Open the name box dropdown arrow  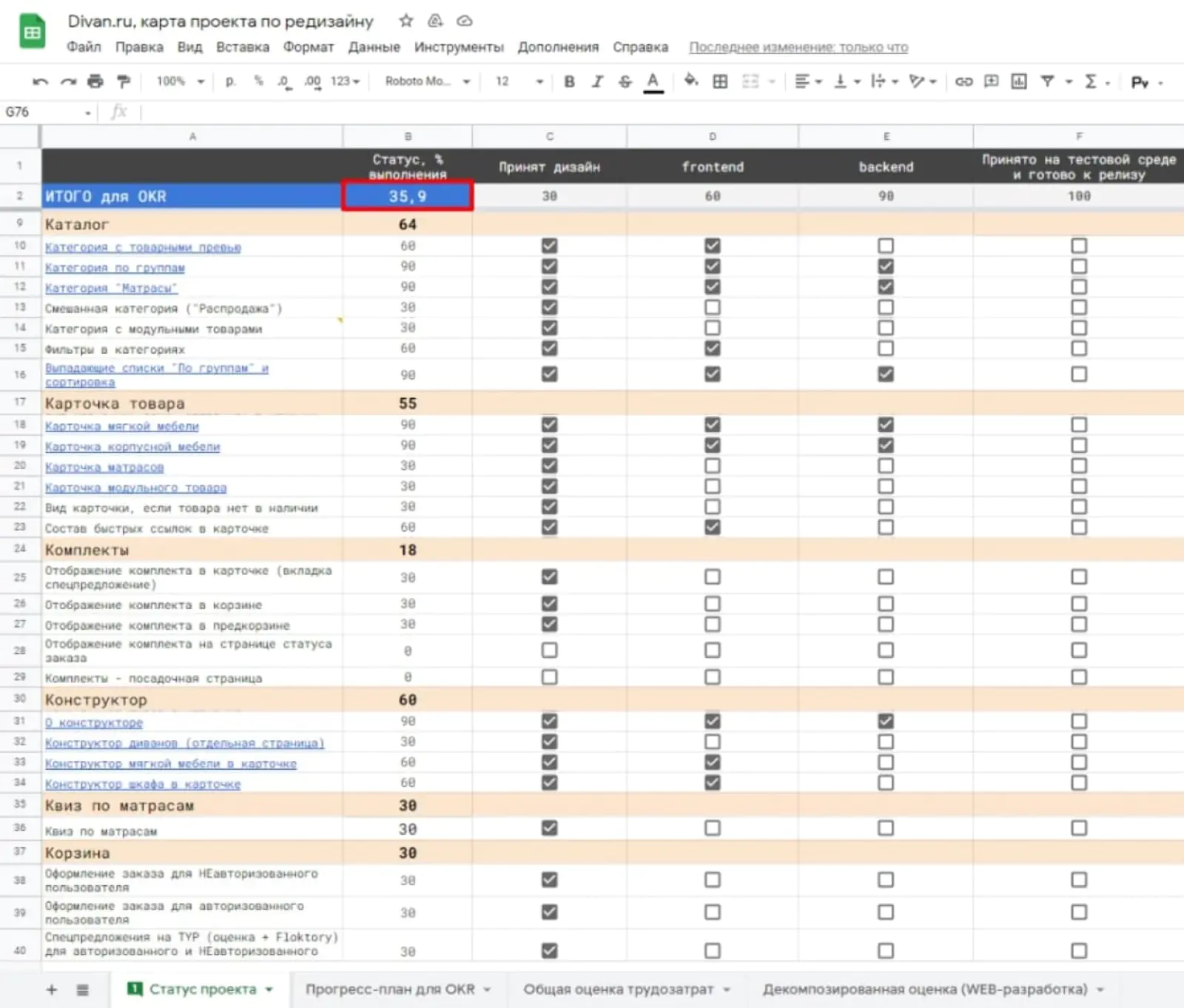point(88,112)
